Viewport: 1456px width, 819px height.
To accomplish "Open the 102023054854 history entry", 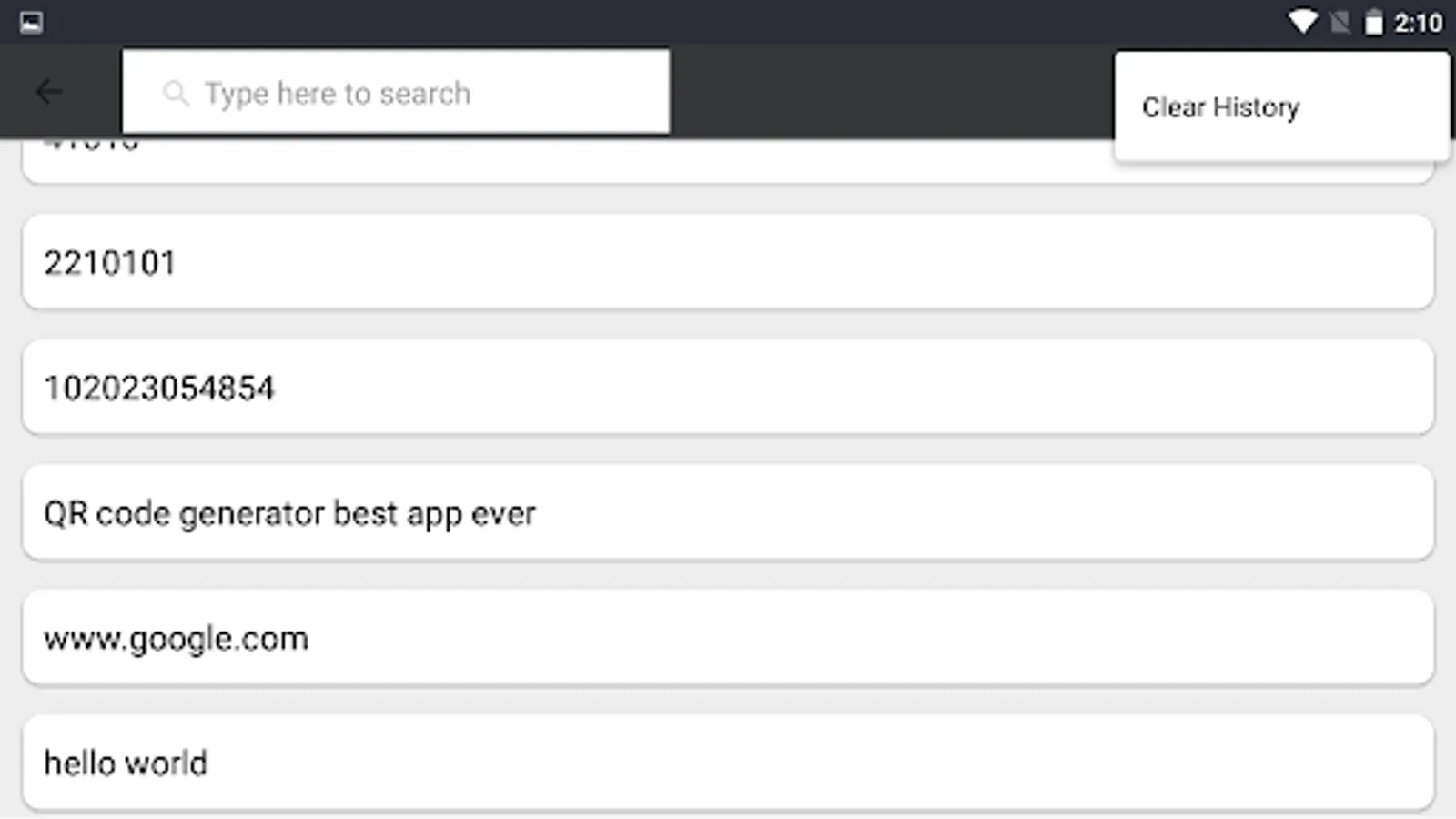I will click(x=728, y=388).
